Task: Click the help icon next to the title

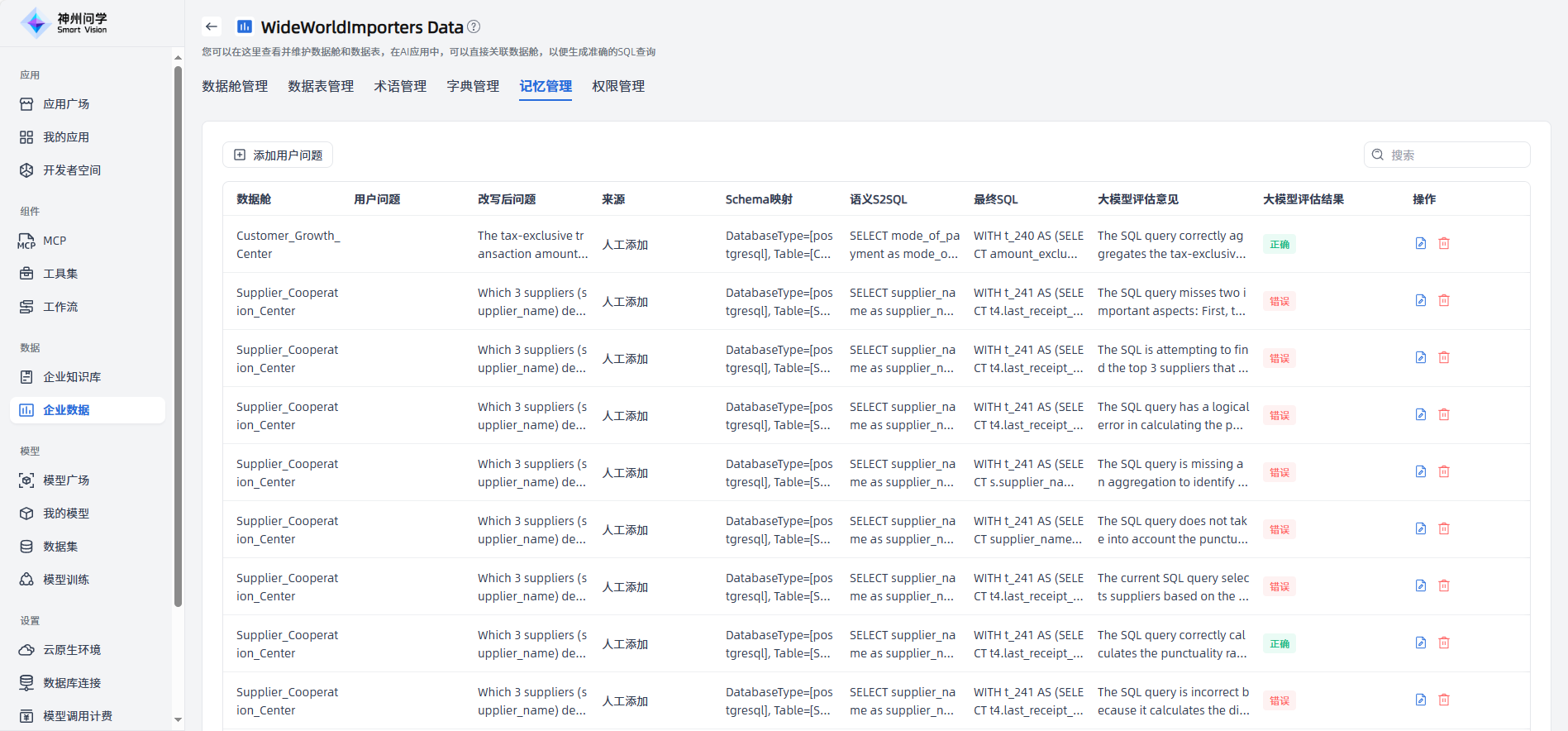Action: (x=474, y=26)
